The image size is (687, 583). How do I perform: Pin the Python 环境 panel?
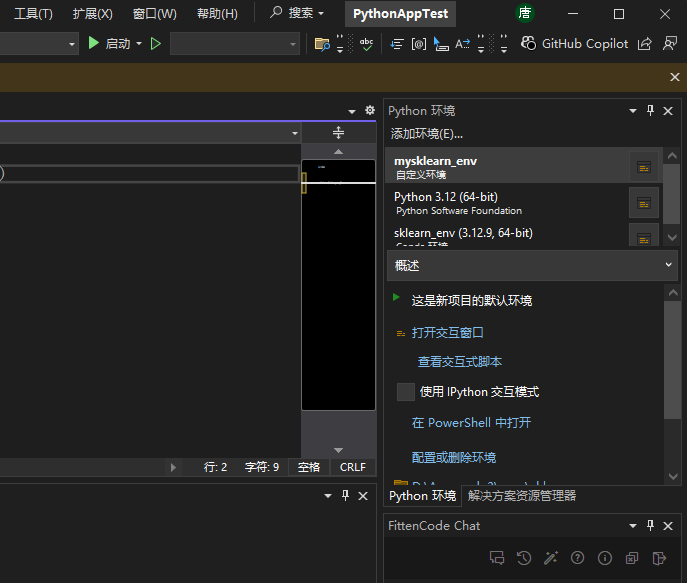point(650,110)
